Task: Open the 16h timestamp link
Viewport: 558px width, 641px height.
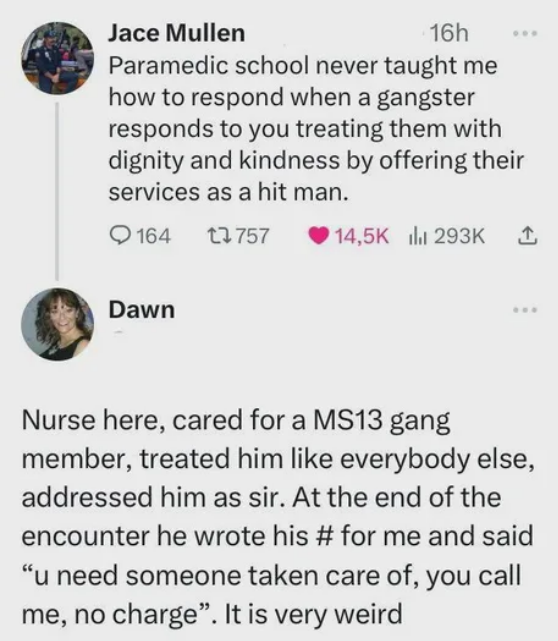Action: 449,33
